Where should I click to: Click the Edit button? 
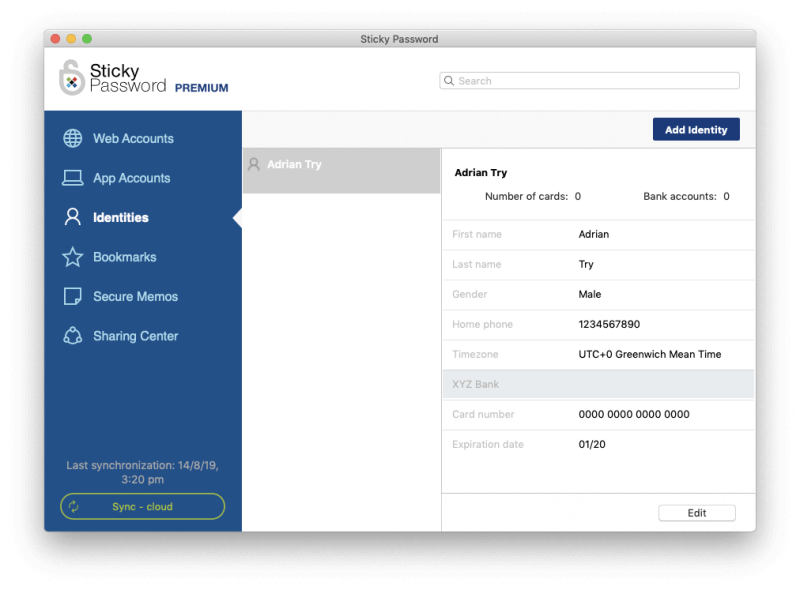pos(696,513)
